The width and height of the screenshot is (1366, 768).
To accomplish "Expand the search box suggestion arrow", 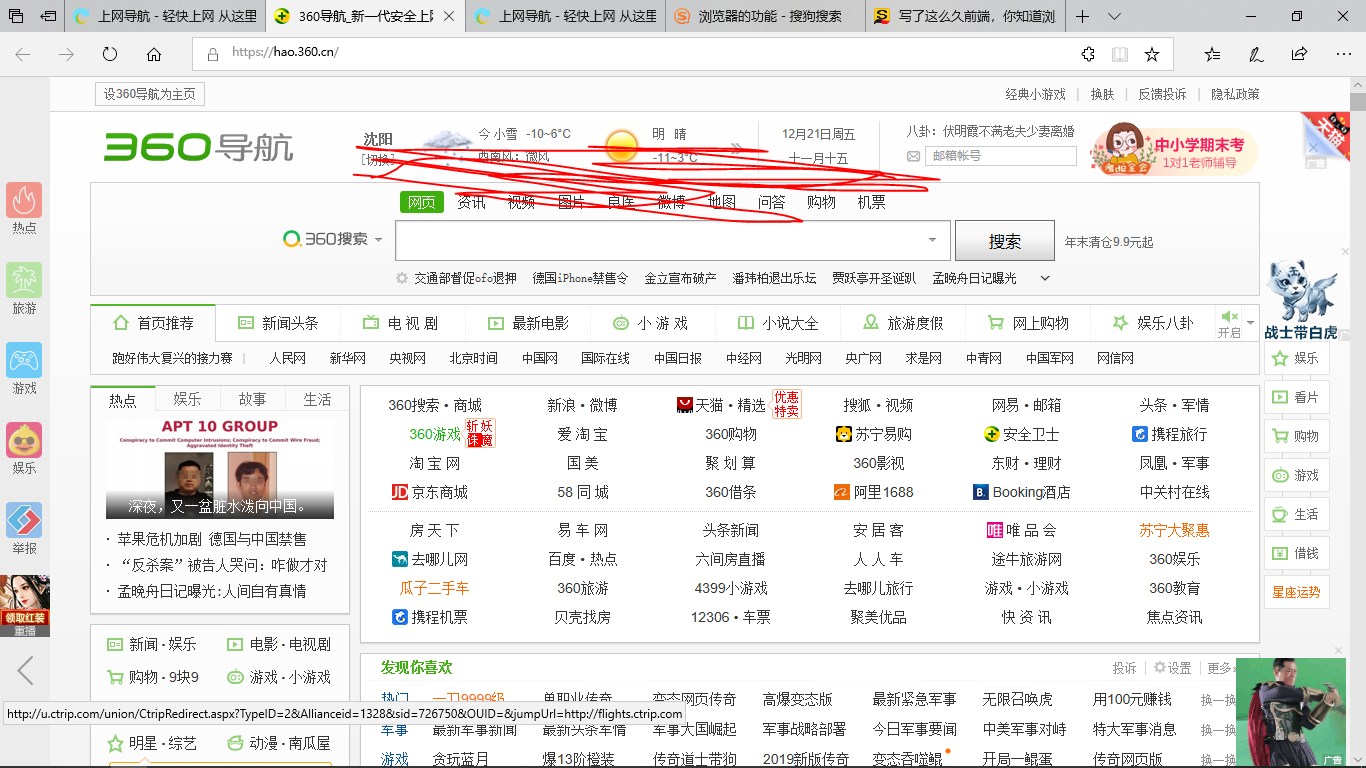I will click(932, 240).
